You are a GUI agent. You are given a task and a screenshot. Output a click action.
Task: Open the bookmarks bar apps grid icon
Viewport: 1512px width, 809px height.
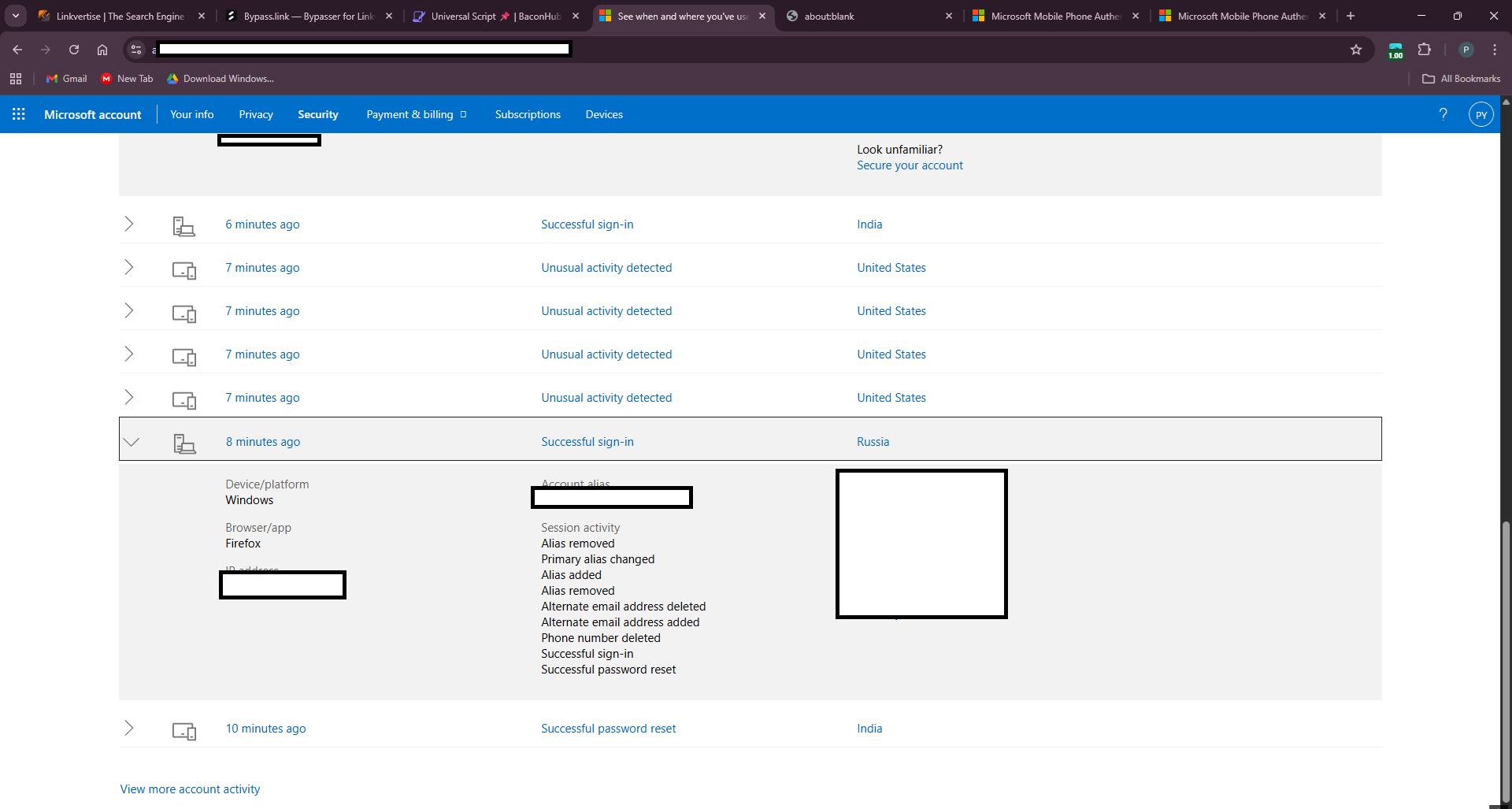pyautogui.click(x=16, y=79)
